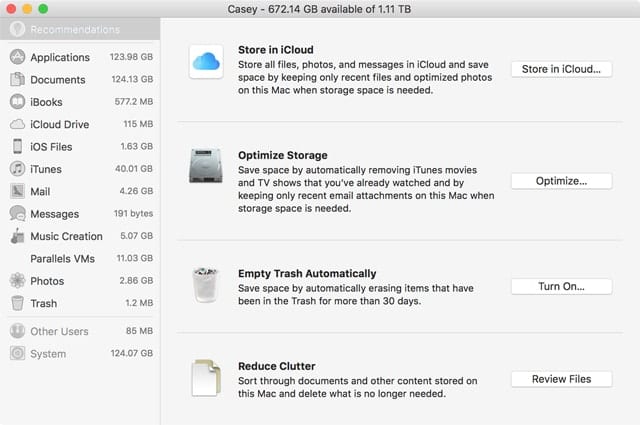
Task: Open Review Files for clutter
Action: [x=561, y=379]
